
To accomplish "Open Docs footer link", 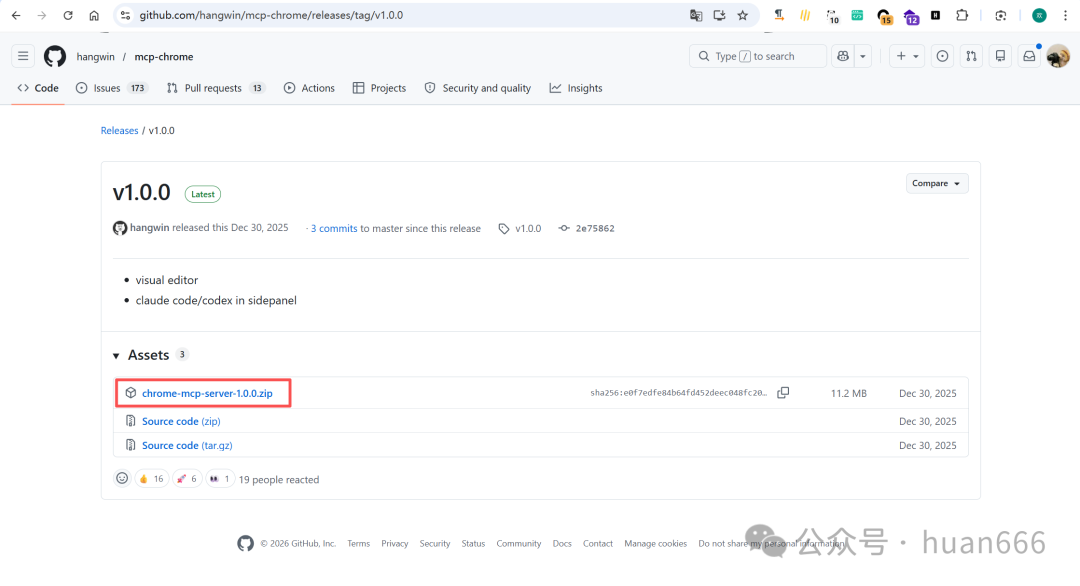I will (562, 543).
